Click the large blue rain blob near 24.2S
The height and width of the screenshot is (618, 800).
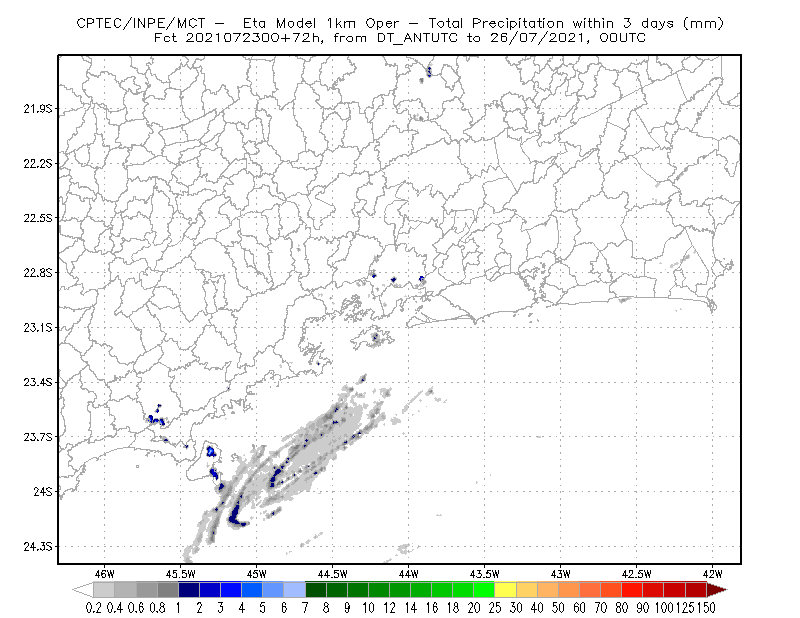click(x=236, y=515)
